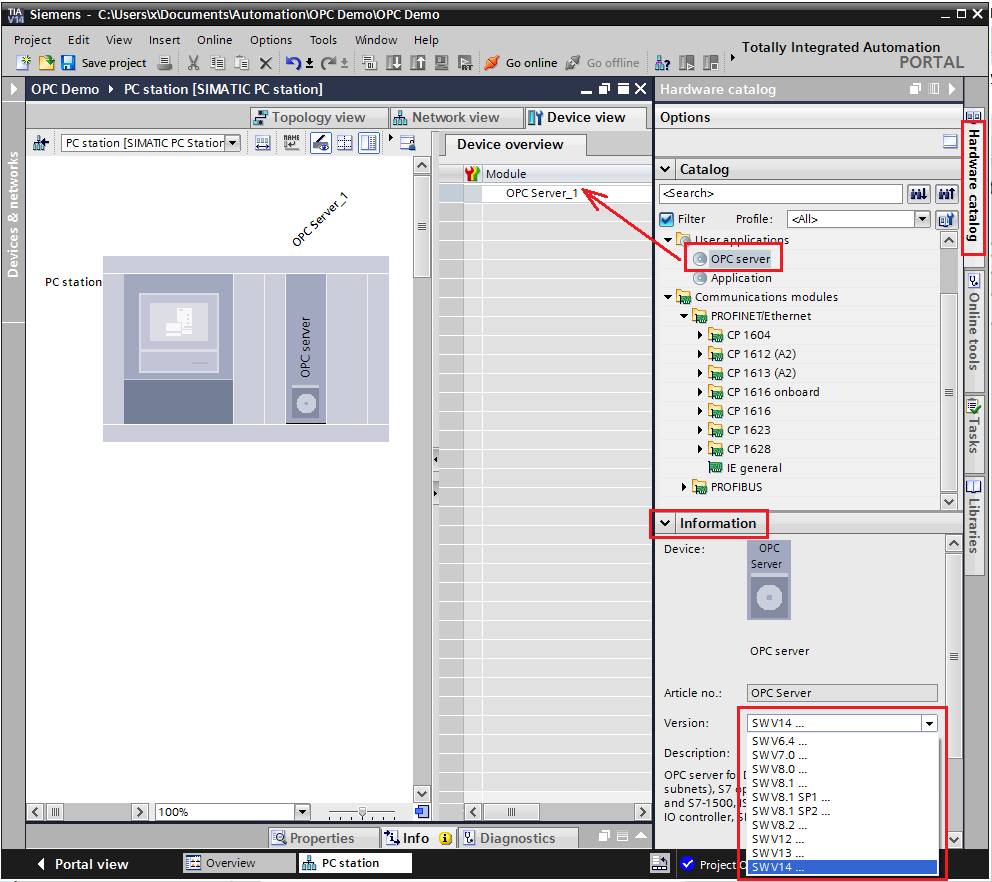Select Application in catalog tree
The height and width of the screenshot is (882, 992).
pos(740,278)
